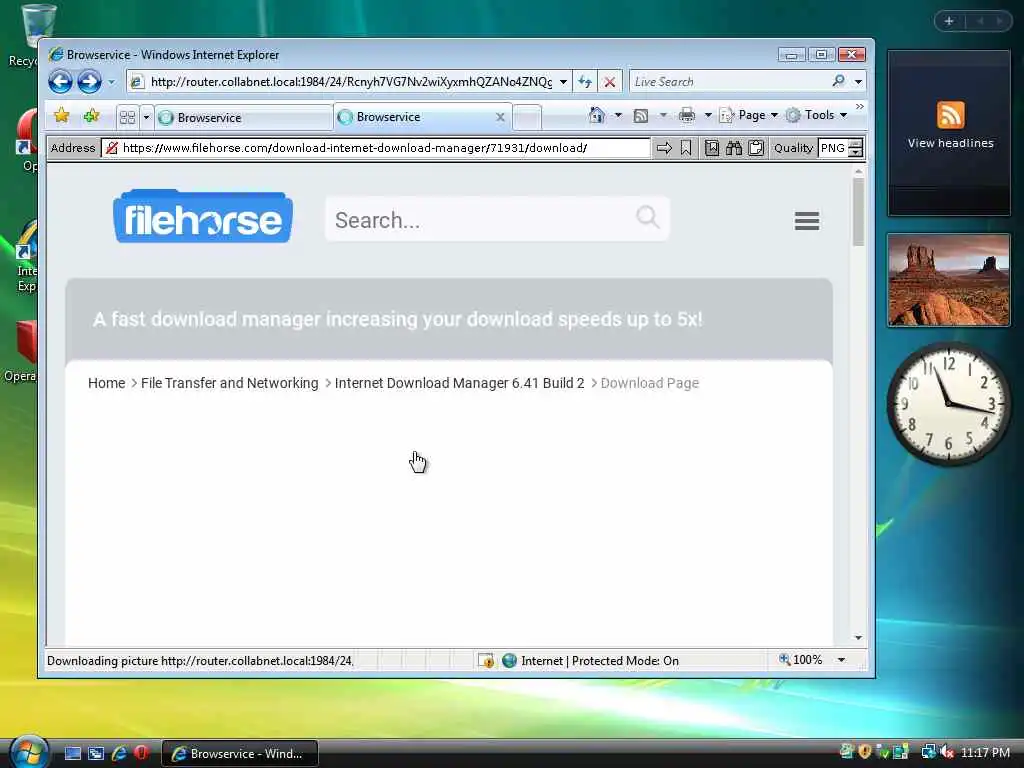This screenshot has height=768, width=1024.
Task: Click the RSS Feeds toolbar icon
Action: (x=641, y=116)
